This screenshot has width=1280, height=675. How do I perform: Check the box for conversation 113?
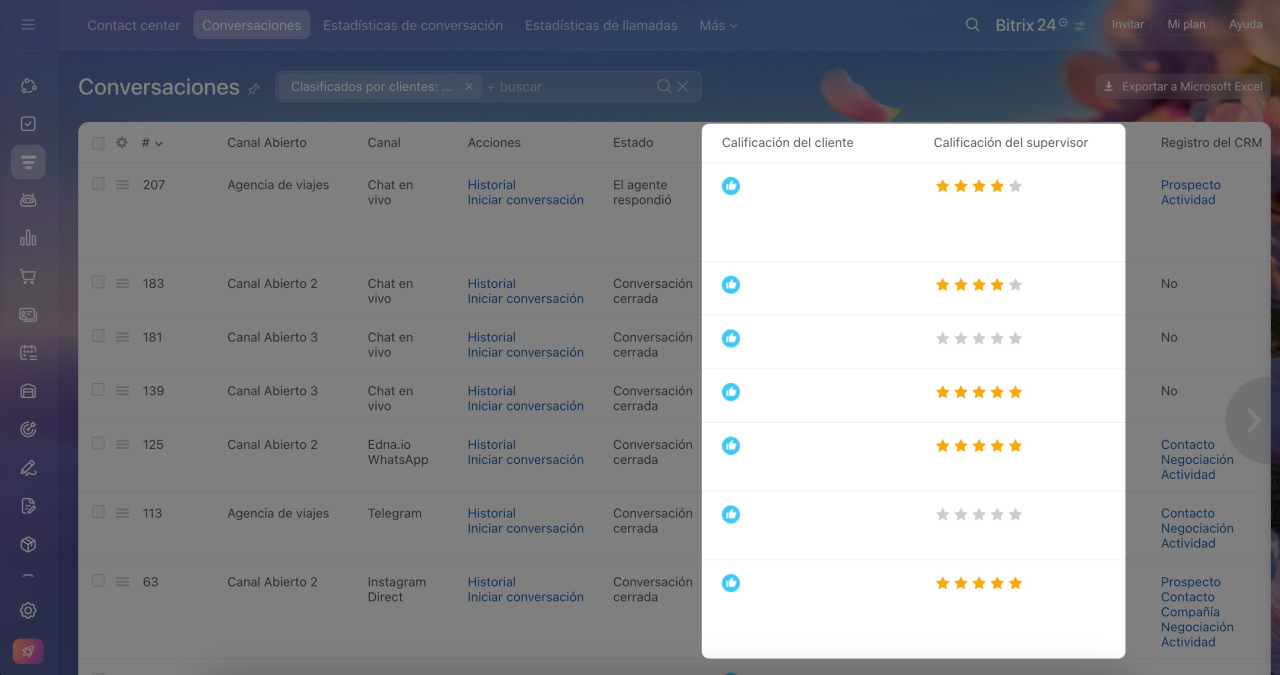[x=98, y=512]
